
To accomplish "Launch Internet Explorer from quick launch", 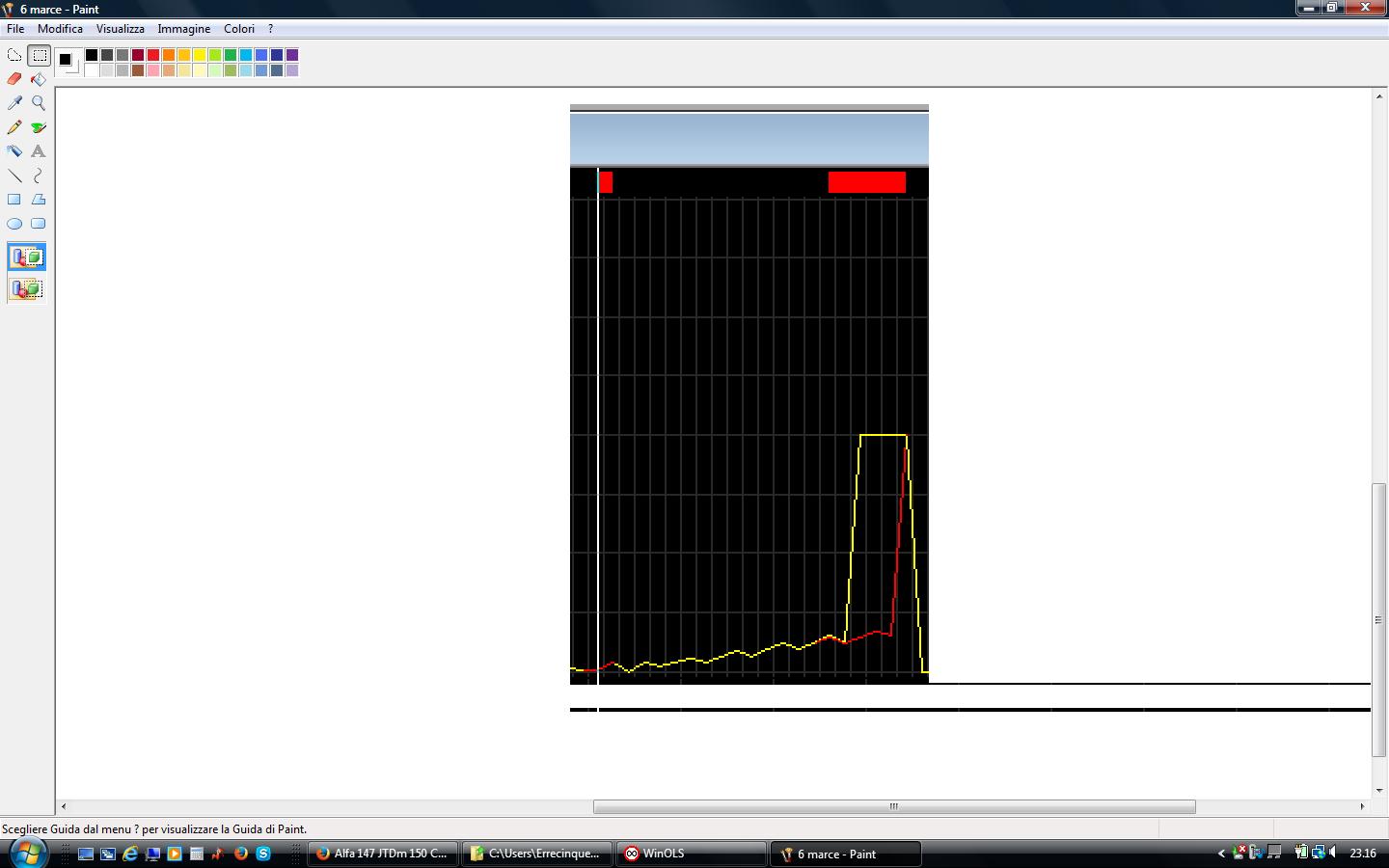I will tap(130, 854).
